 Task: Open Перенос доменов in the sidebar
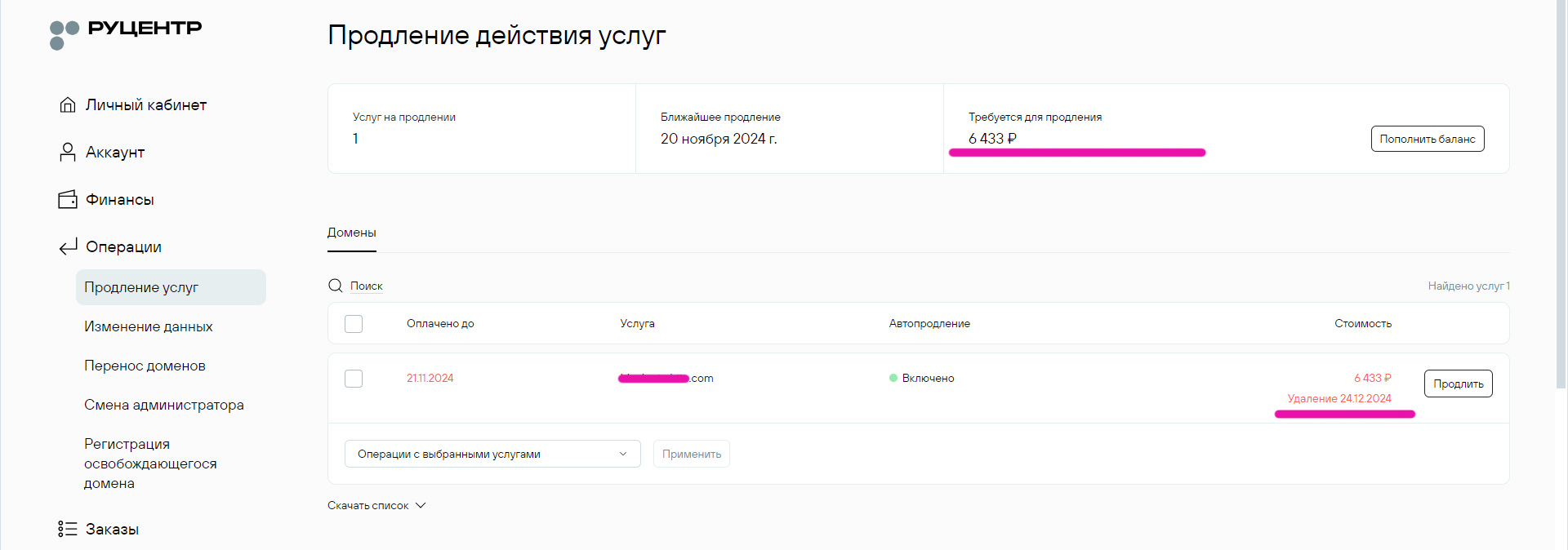click(145, 366)
